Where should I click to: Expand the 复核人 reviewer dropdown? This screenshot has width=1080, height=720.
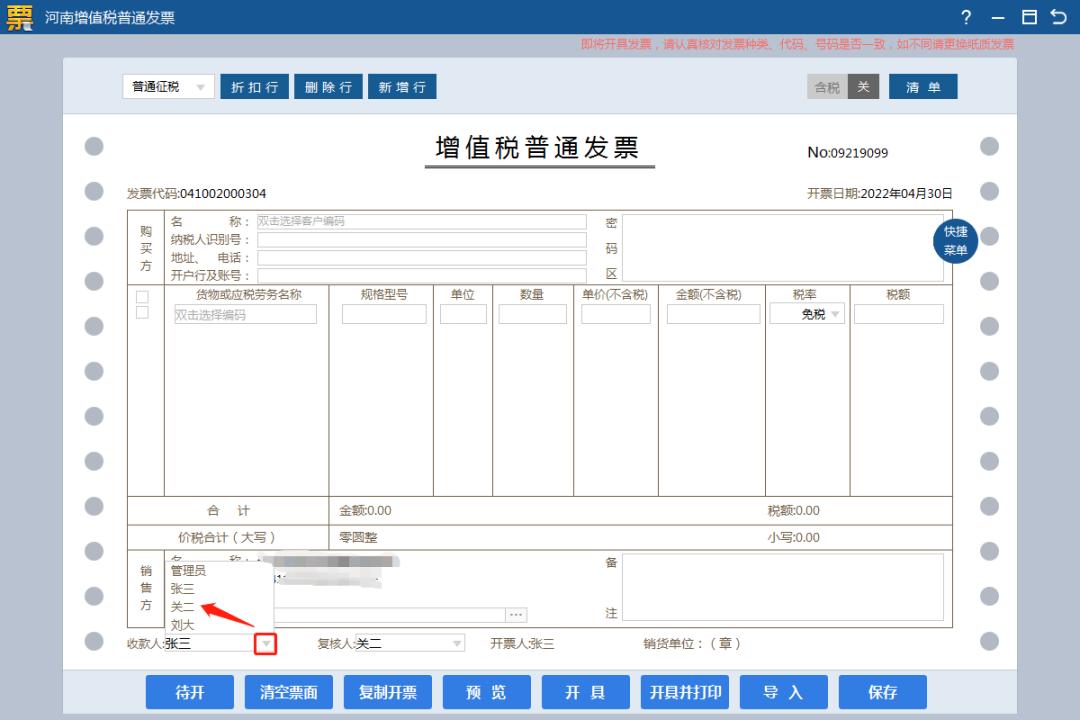point(456,643)
